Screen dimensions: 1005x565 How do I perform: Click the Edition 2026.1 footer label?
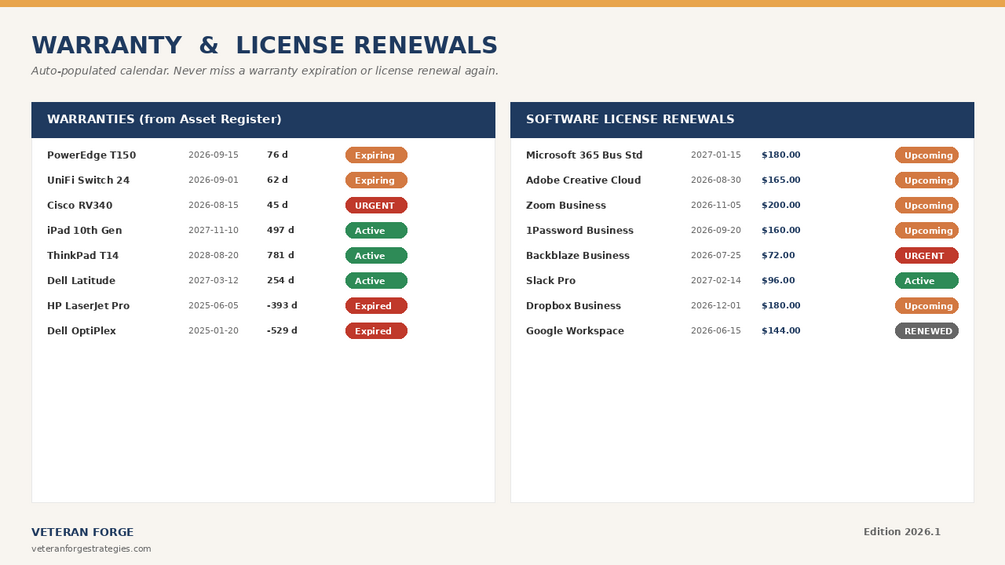pos(902,531)
